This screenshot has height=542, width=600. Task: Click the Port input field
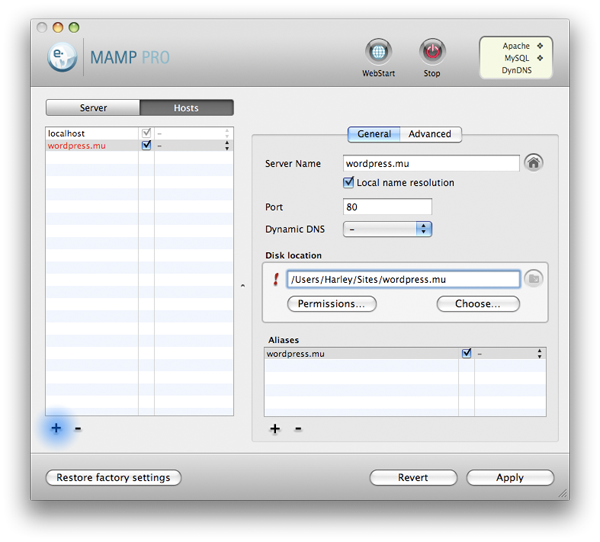click(x=387, y=207)
